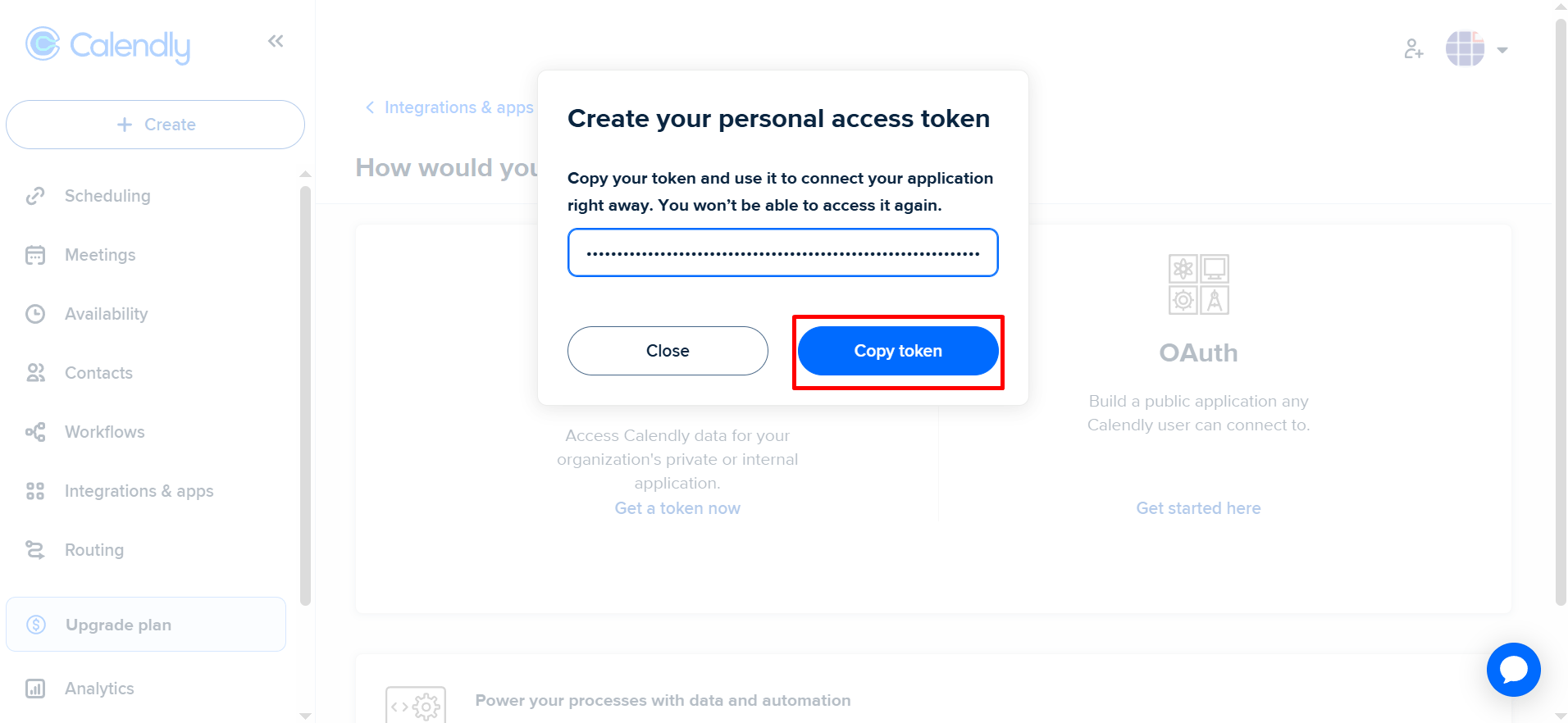Click the Availability clock icon

(36, 313)
